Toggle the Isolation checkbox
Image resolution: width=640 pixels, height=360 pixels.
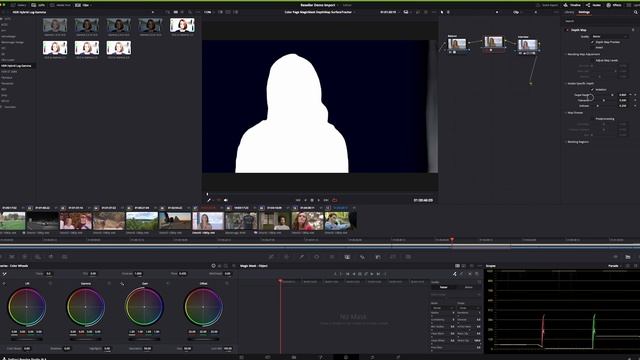tap(593, 89)
